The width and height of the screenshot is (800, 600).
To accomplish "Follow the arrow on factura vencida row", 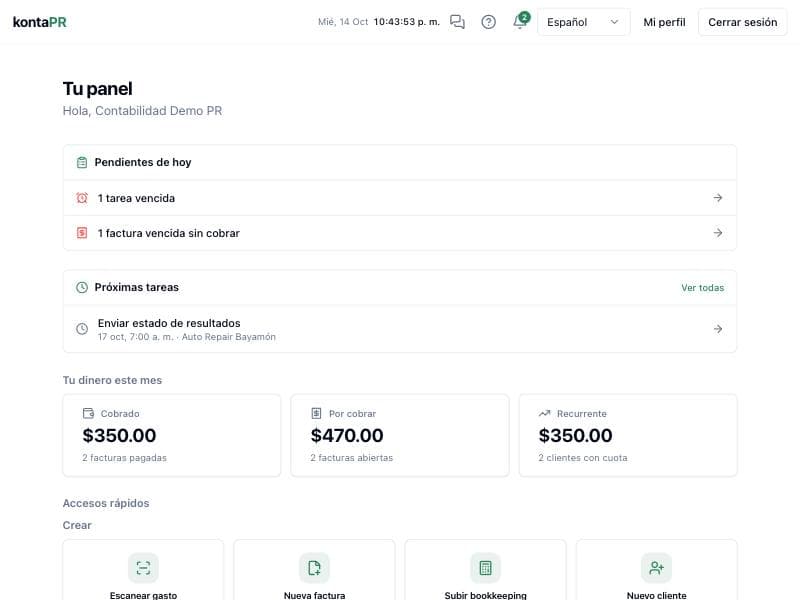I will click(x=718, y=233).
